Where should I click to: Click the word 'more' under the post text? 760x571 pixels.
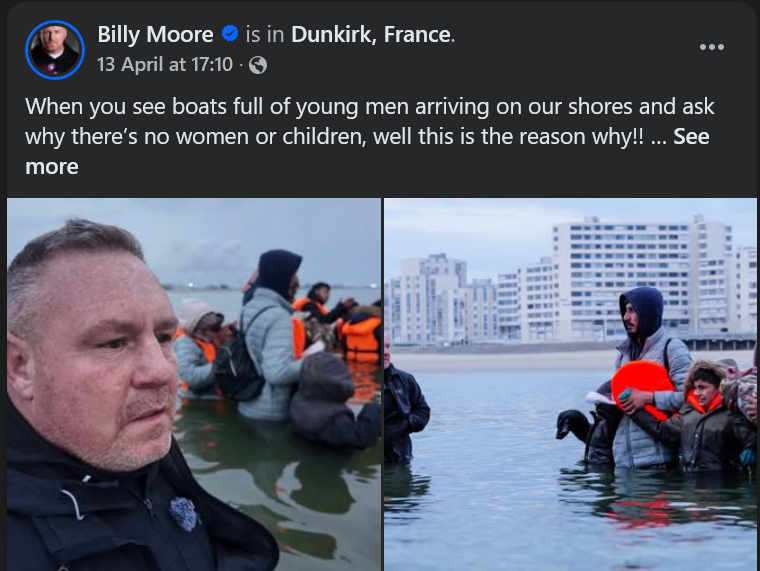tap(52, 167)
